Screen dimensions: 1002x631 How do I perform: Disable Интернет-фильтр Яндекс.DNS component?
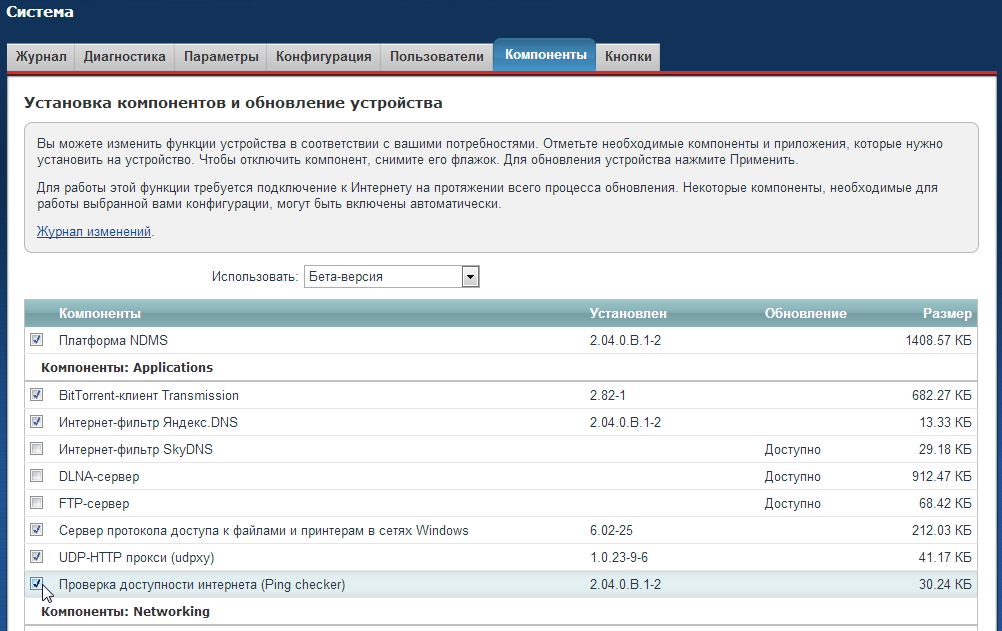pos(37,422)
